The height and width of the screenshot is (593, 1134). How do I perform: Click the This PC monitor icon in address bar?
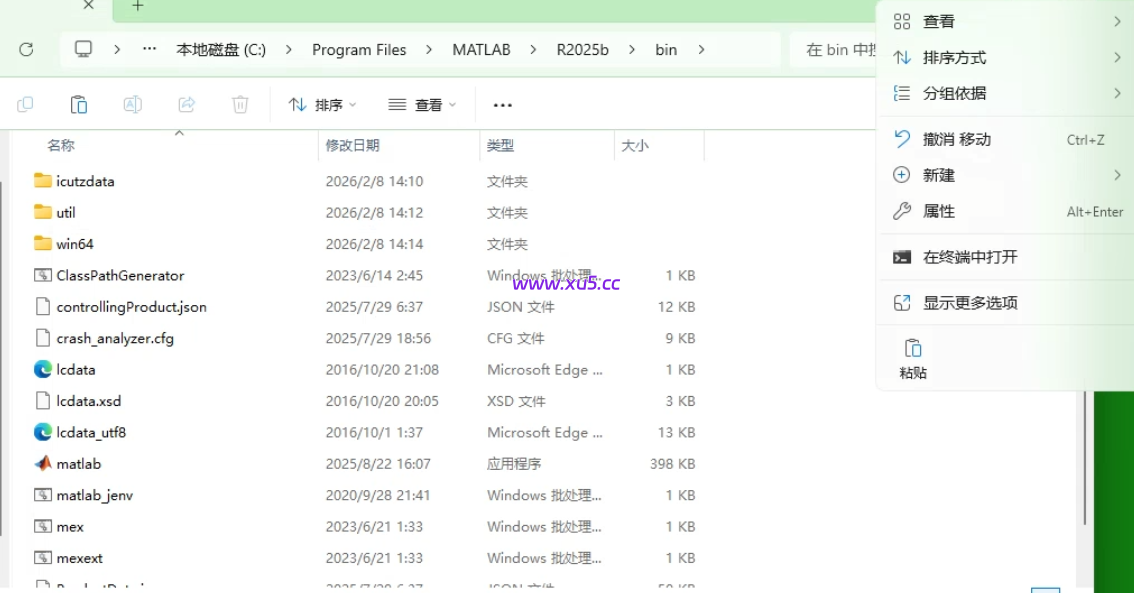tap(82, 48)
